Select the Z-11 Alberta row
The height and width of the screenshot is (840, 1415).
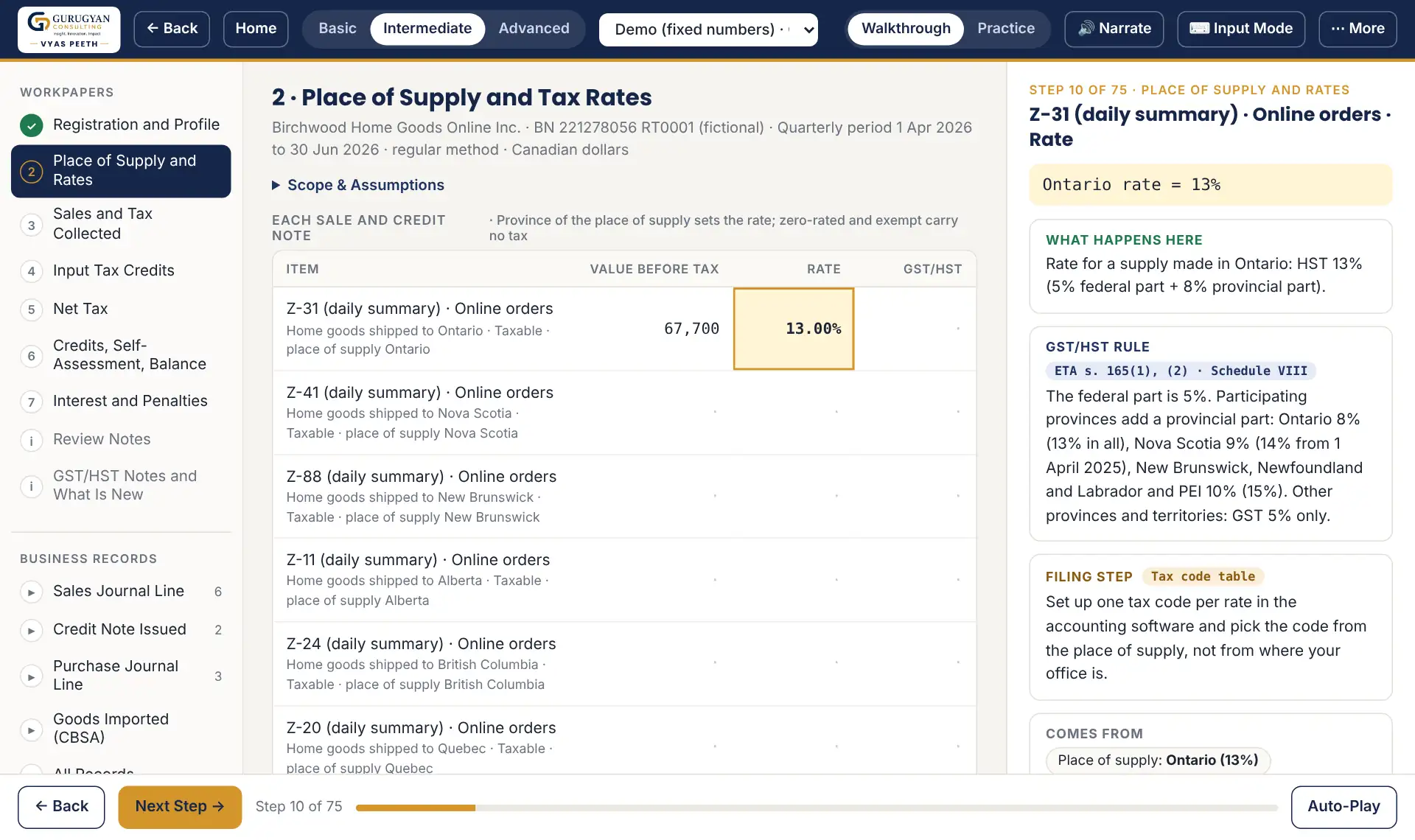click(624, 580)
